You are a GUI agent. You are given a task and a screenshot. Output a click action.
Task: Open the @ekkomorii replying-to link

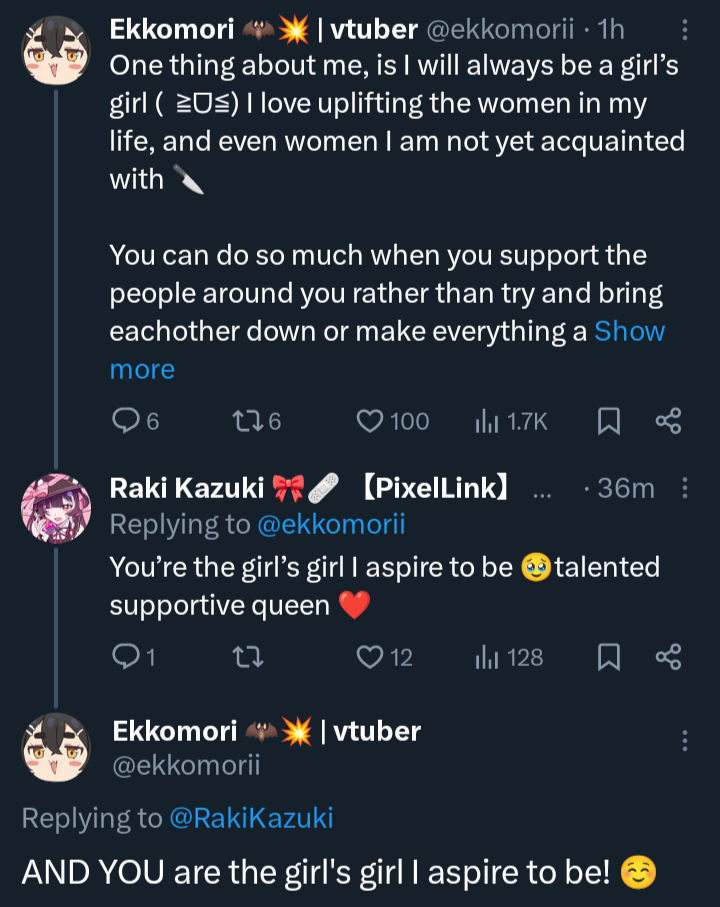pyautogui.click(x=331, y=524)
